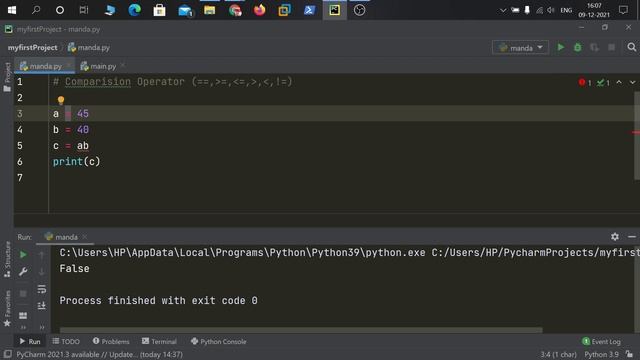Screen dimensions: 640x360
Task: Toggle soft-wrap in the Run console
Action: (42, 289)
